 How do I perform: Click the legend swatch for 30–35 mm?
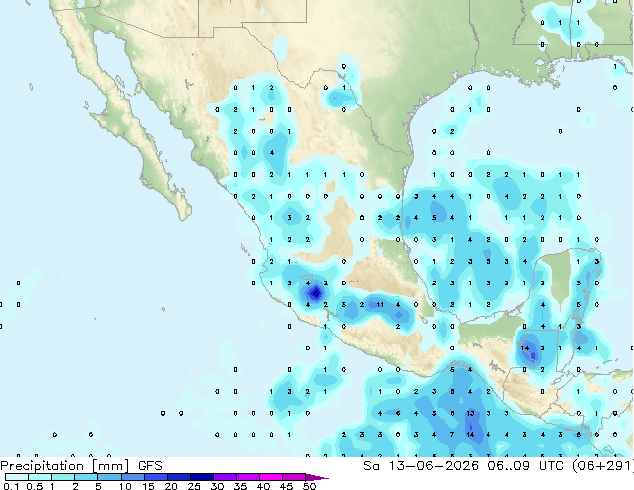click(225, 477)
